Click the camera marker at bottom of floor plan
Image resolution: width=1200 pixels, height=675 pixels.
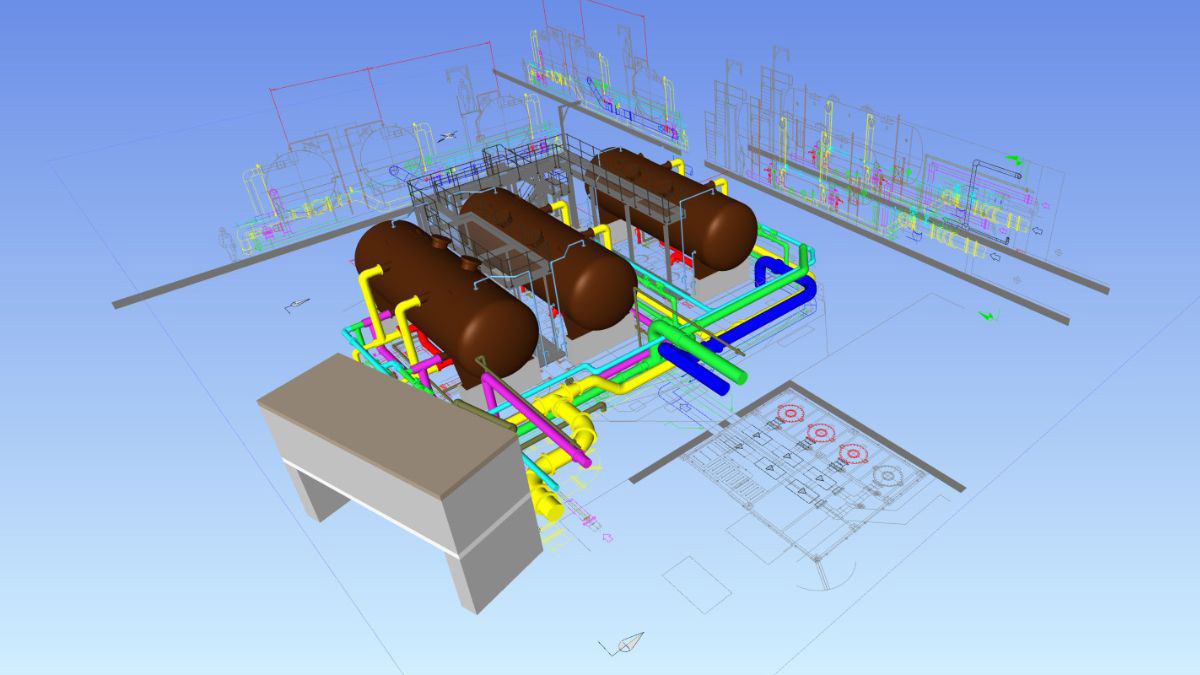point(626,643)
